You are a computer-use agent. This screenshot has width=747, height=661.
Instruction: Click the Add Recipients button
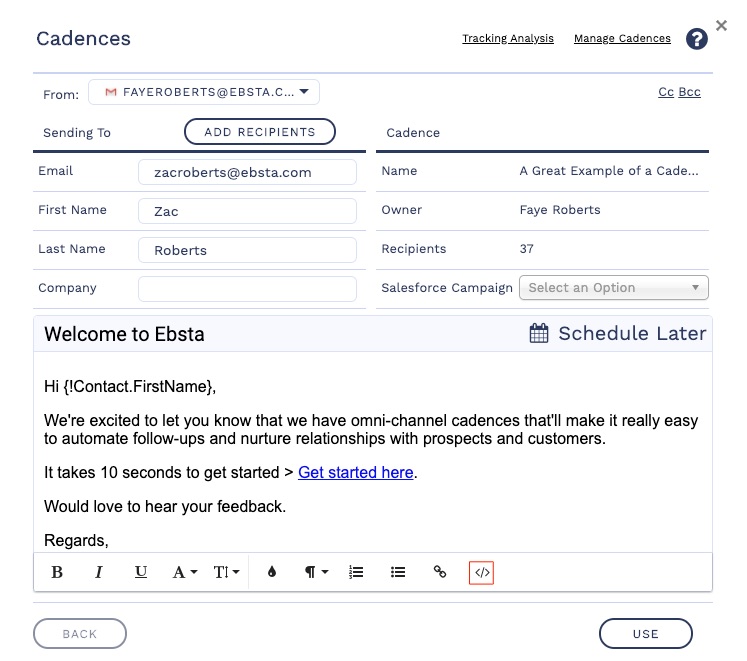(260, 132)
